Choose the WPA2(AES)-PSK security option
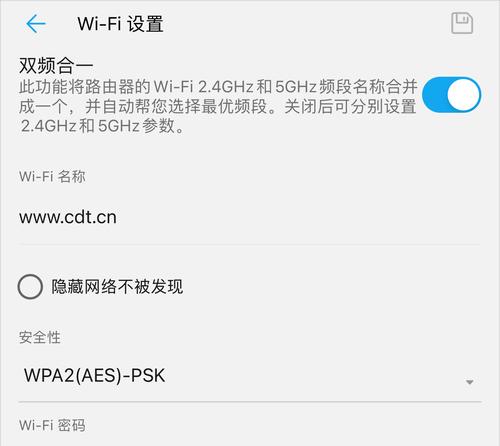The image size is (500, 446). pyautogui.click(x=95, y=375)
